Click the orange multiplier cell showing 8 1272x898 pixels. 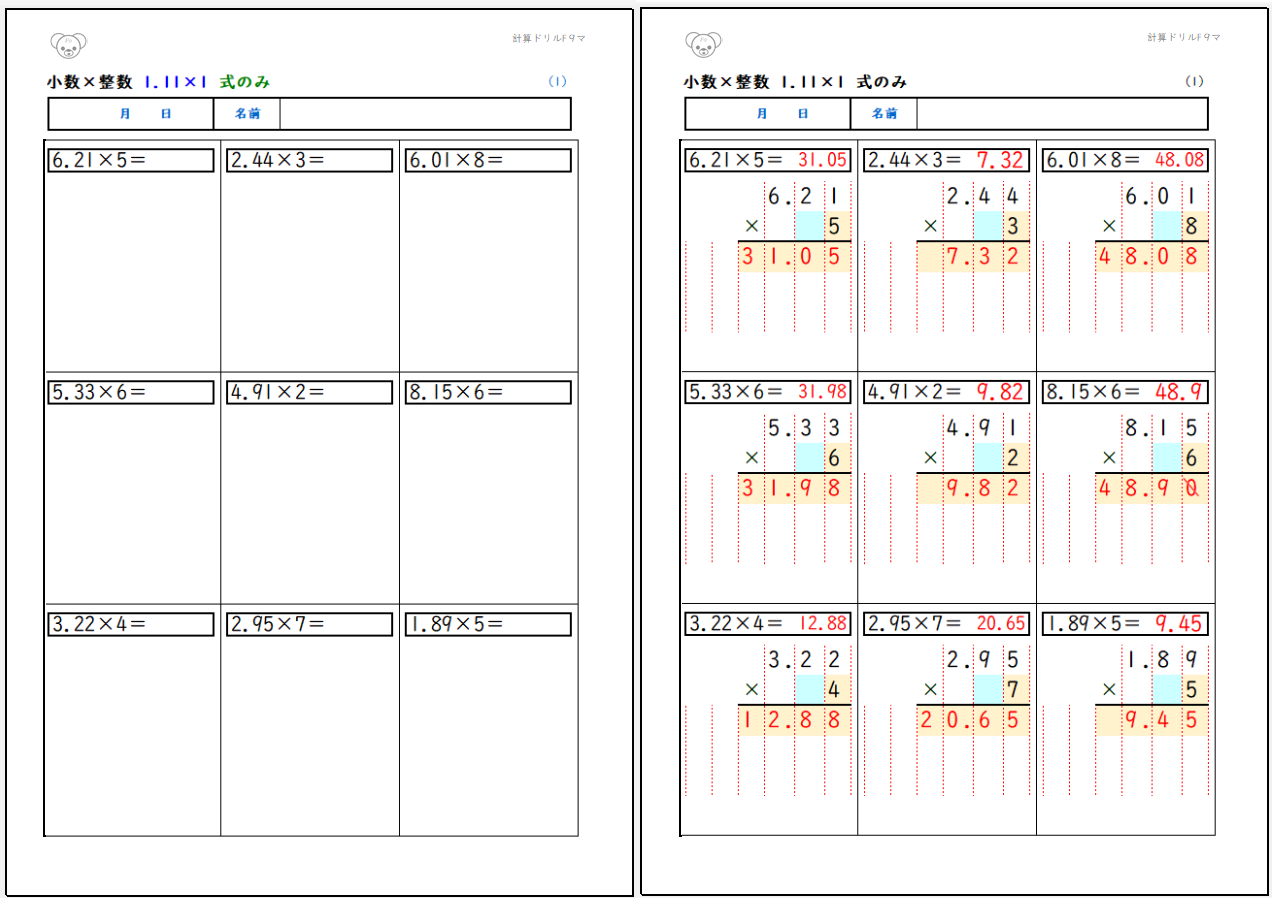coord(1190,226)
